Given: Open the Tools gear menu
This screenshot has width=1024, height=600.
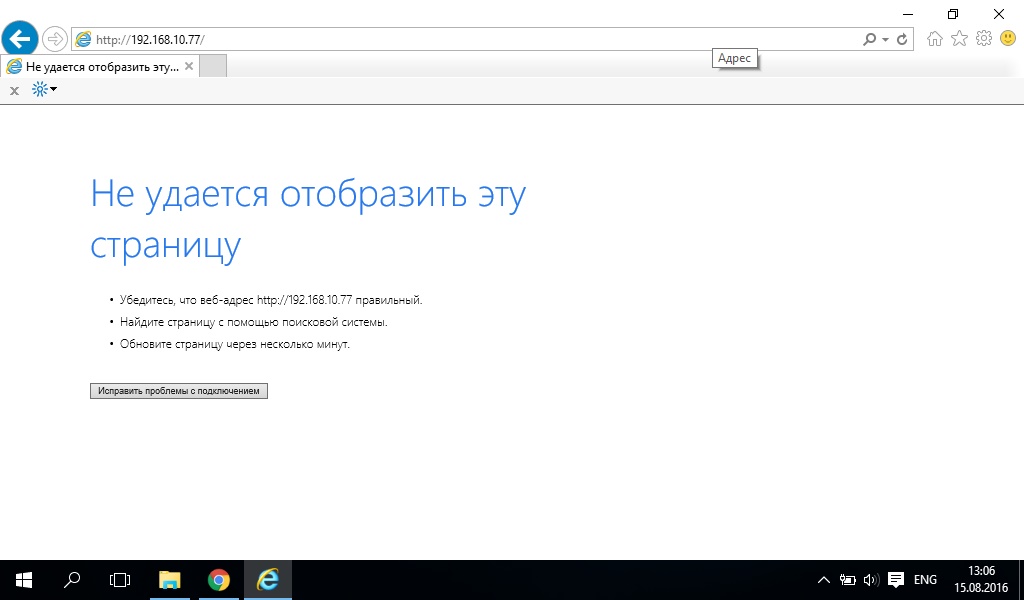Looking at the screenshot, I should [983, 39].
